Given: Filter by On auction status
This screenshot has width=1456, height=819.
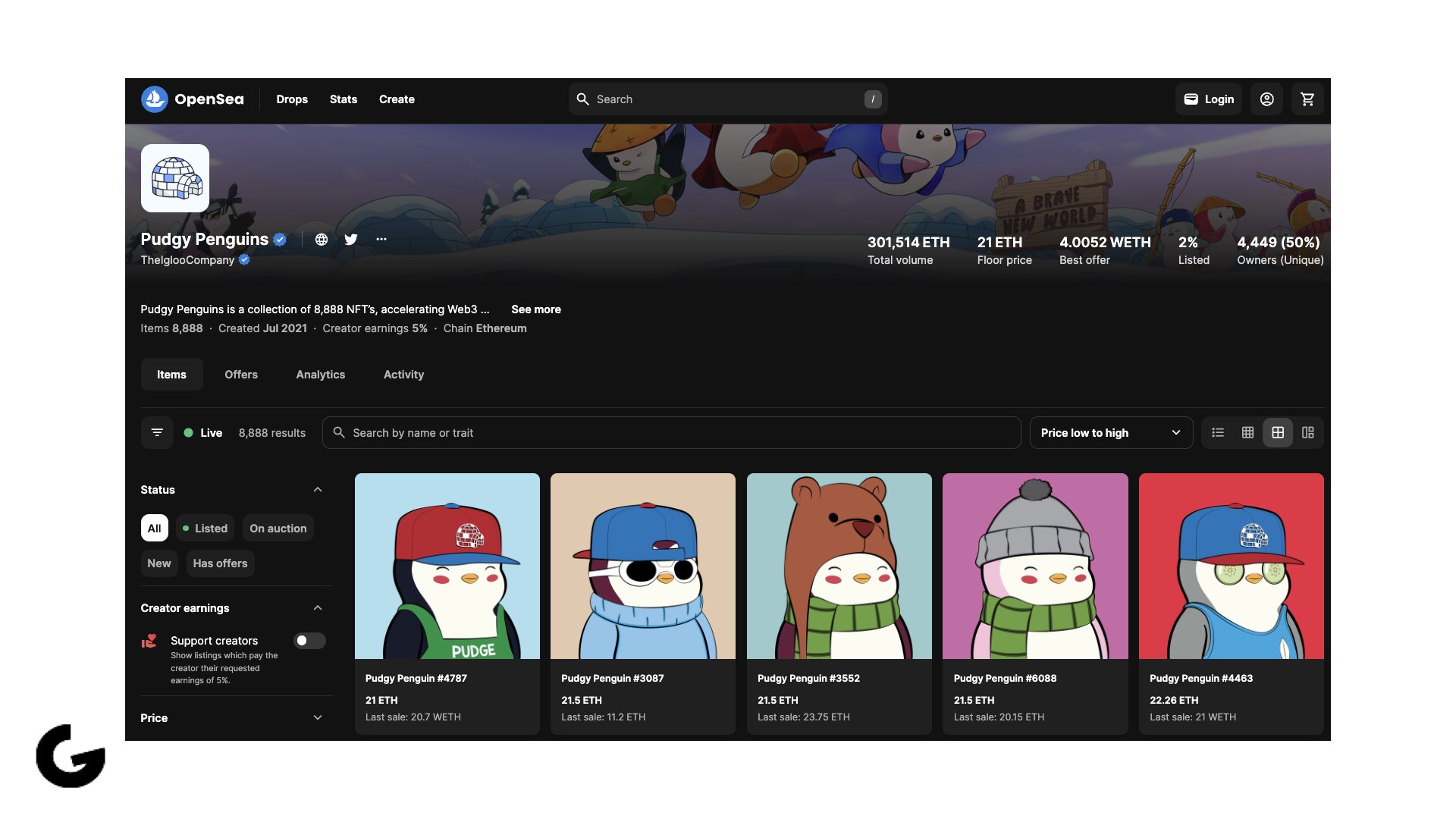Looking at the screenshot, I should click(x=278, y=529).
